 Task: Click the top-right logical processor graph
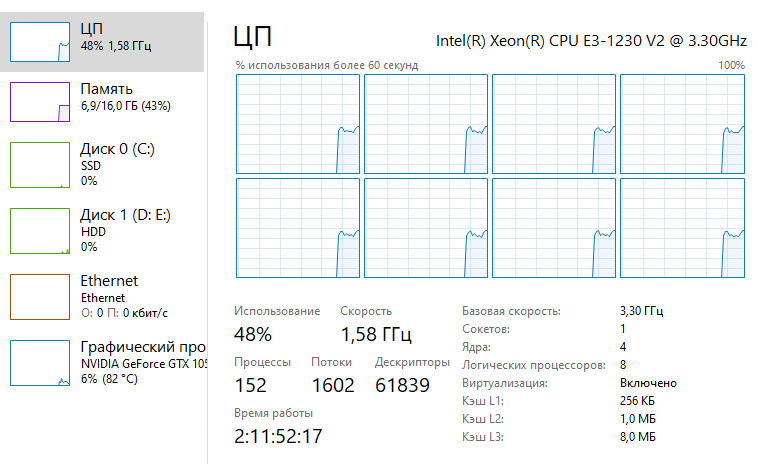coord(682,124)
